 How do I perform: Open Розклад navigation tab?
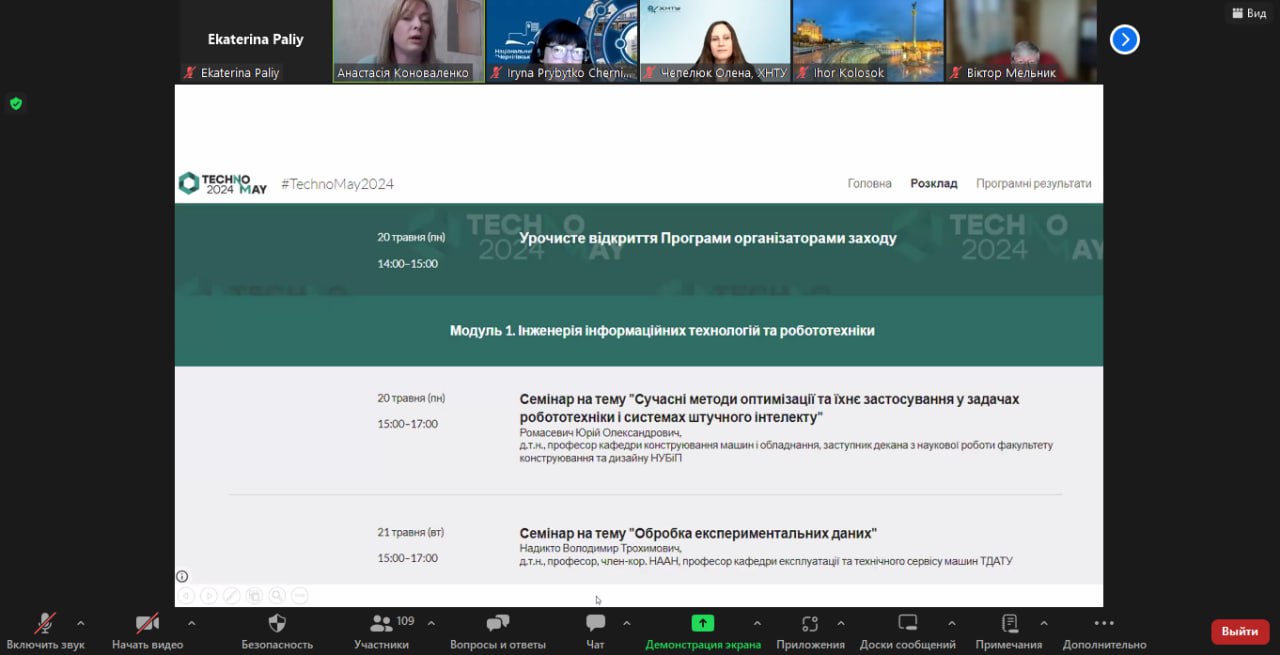(934, 183)
